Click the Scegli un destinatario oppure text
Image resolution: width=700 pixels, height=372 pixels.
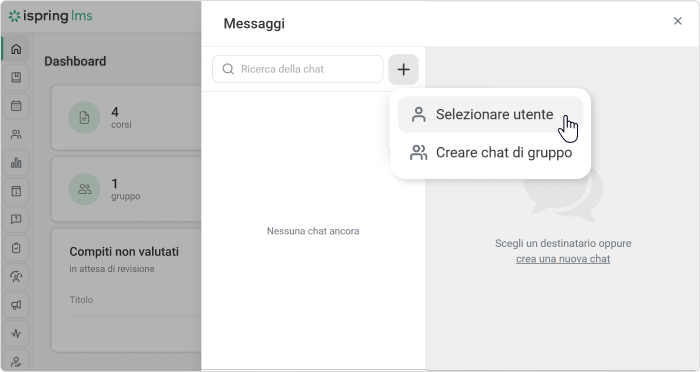click(x=563, y=243)
